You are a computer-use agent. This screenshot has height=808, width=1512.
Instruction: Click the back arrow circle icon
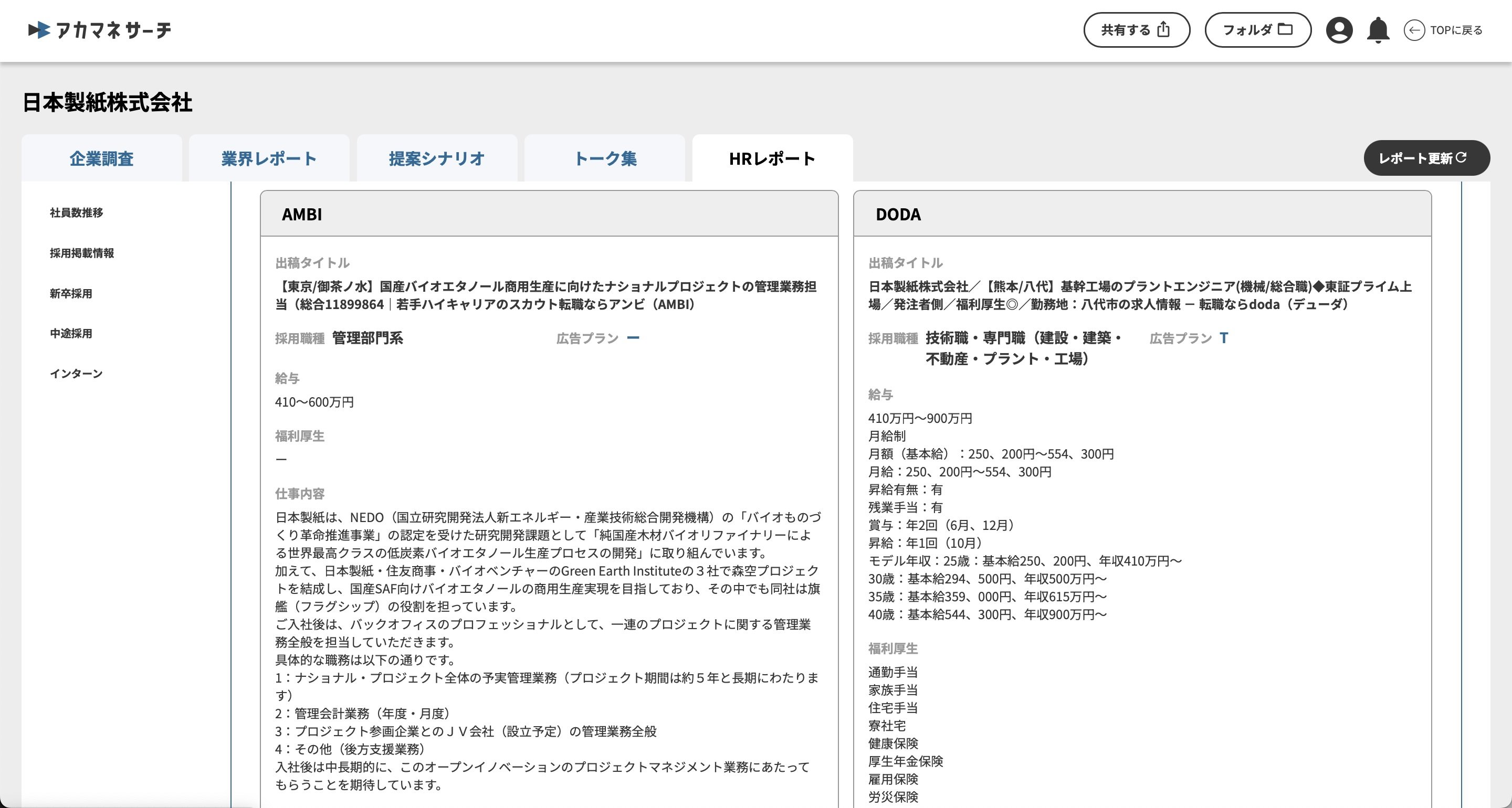click(x=1413, y=30)
